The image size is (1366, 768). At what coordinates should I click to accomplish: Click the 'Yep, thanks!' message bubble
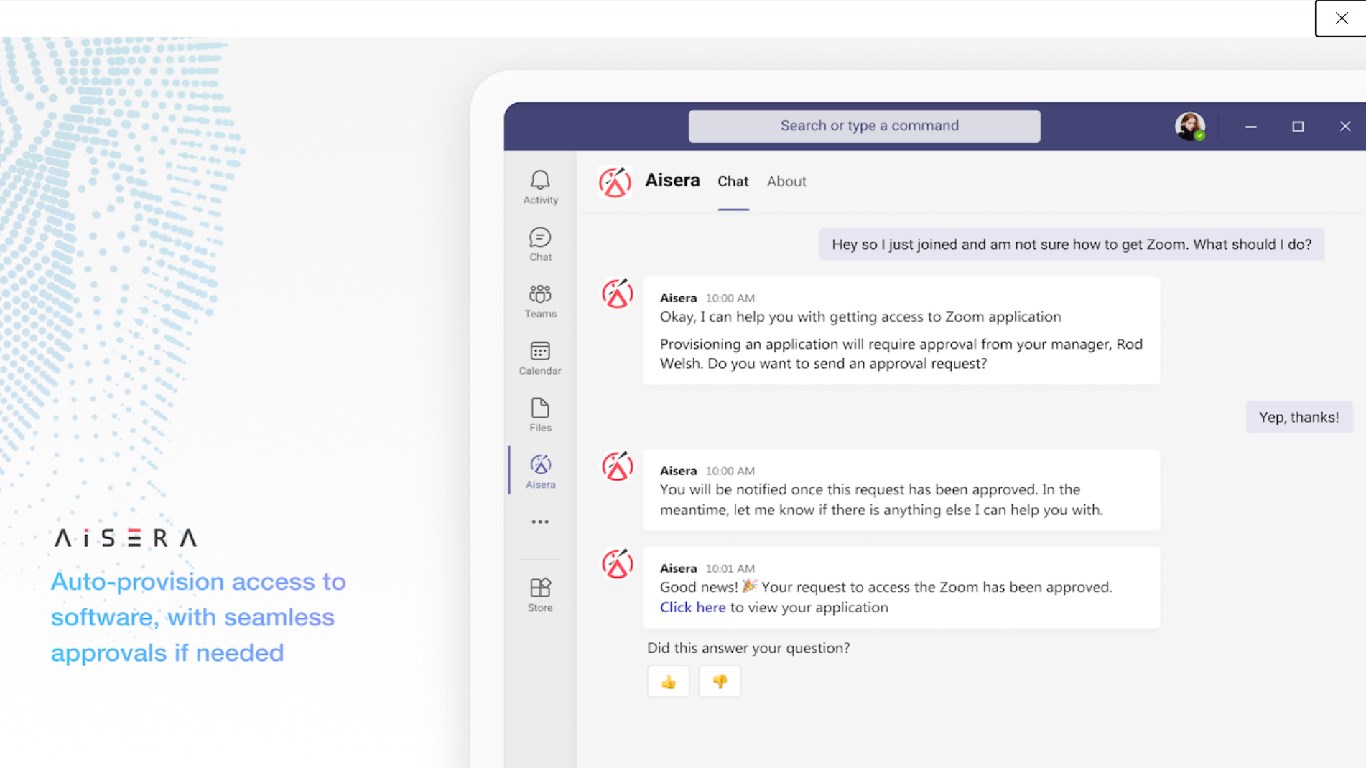[x=1299, y=417]
